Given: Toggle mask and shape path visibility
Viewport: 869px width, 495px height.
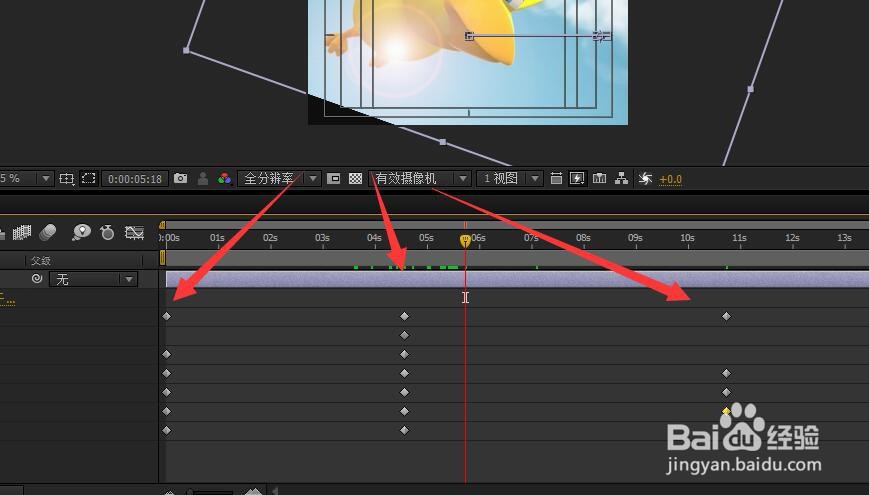Looking at the screenshot, I should (x=89, y=178).
